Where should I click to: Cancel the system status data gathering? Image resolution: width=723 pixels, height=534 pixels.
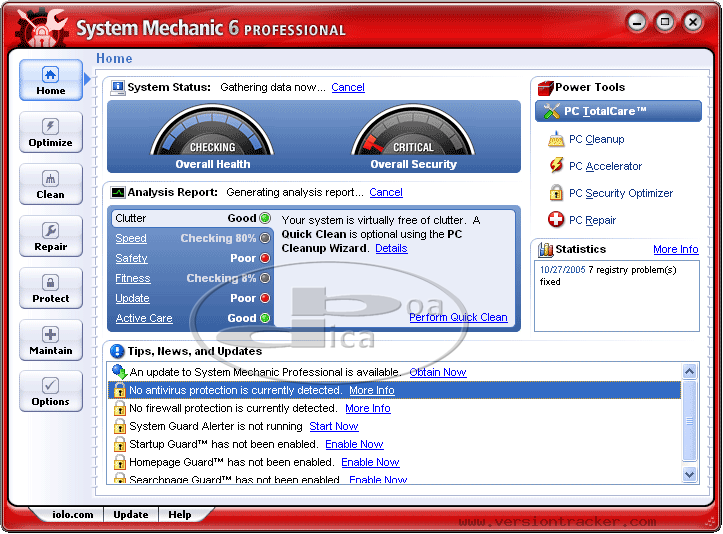pyautogui.click(x=348, y=88)
